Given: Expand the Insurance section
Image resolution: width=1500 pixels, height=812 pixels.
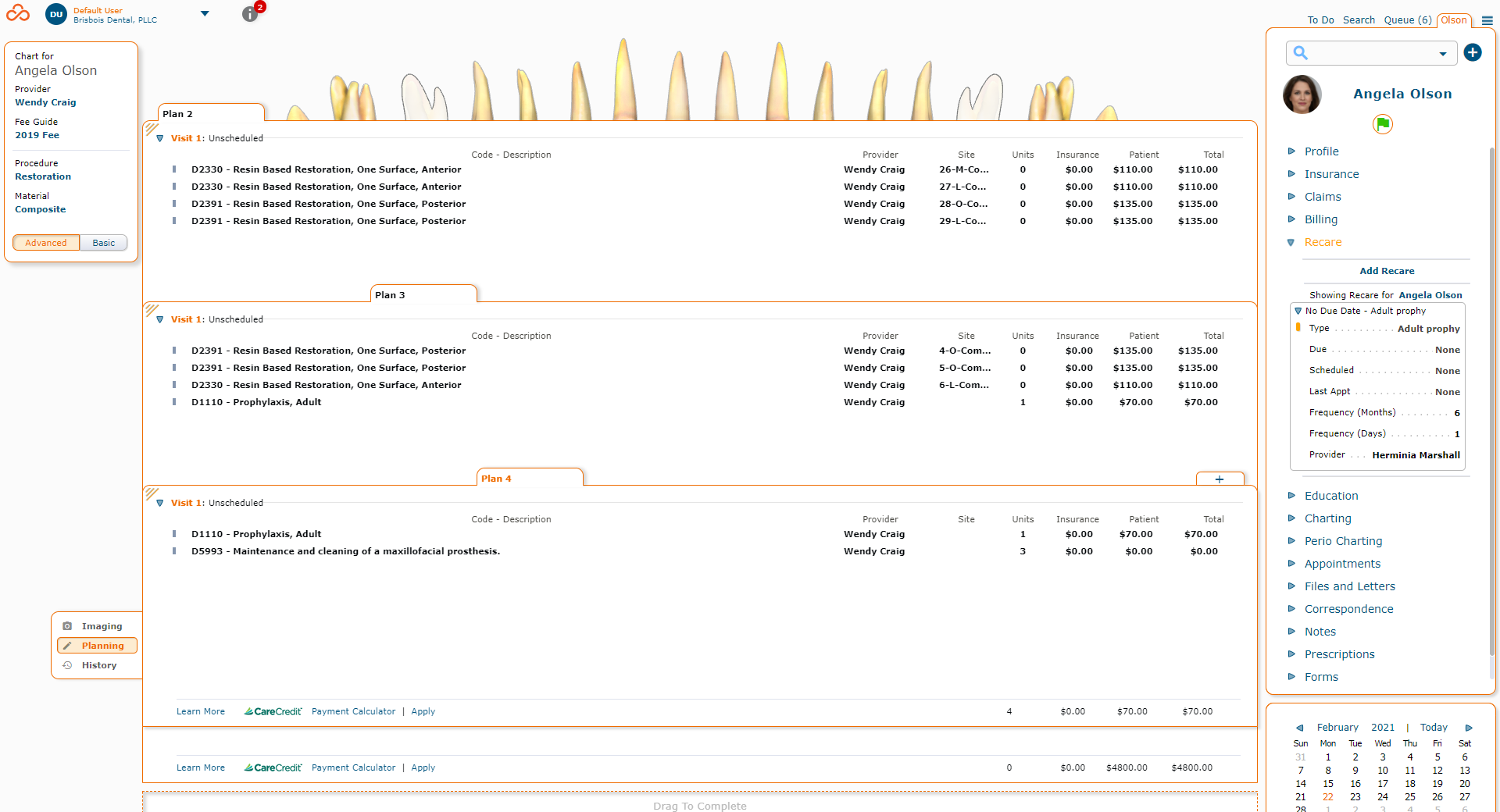Looking at the screenshot, I should 1331,173.
